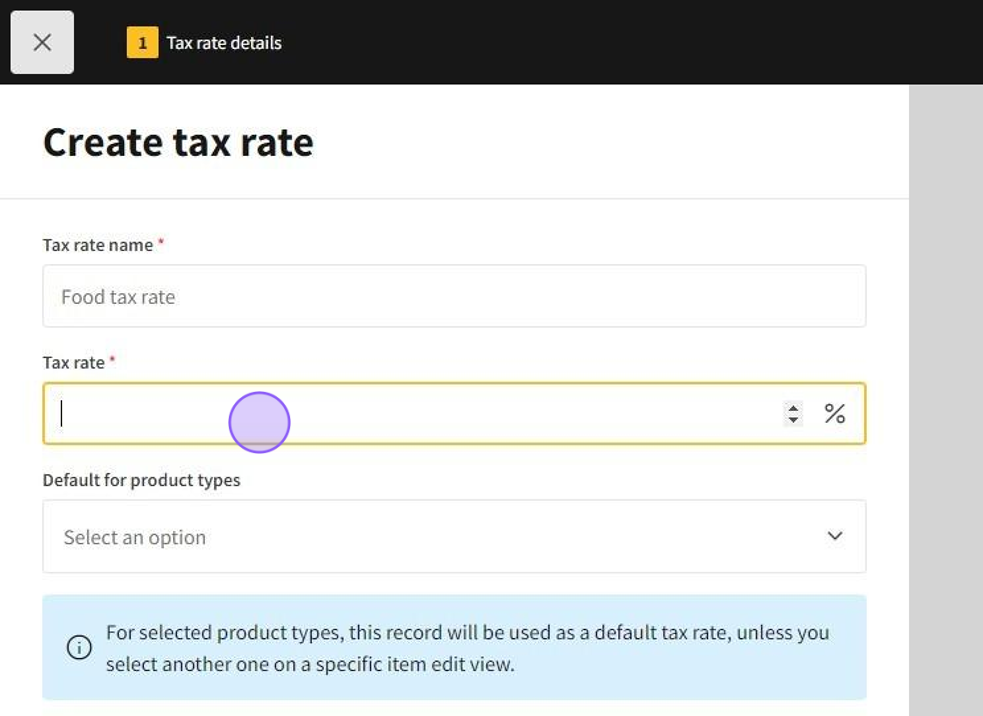This screenshot has width=983, height=716.
Task: Click the Default for product types label
Action: (x=141, y=480)
